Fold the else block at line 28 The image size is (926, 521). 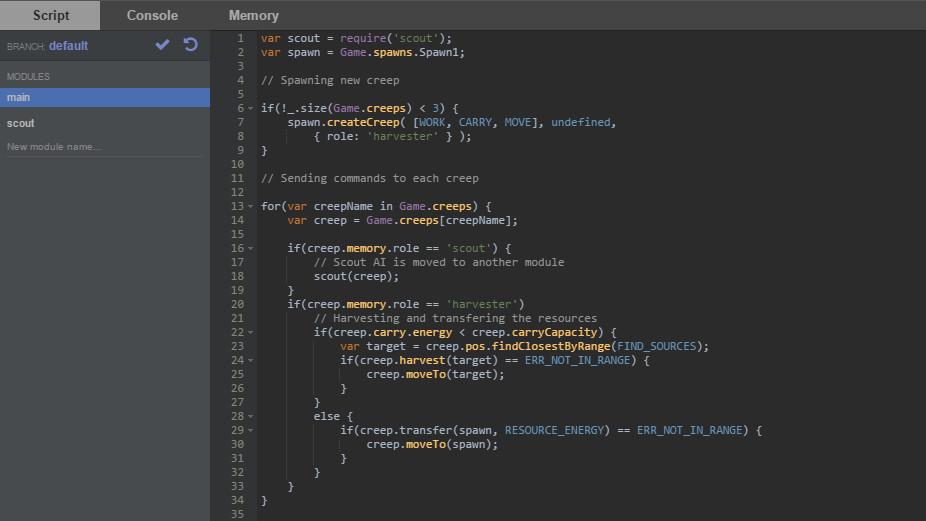[x=250, y=416]
